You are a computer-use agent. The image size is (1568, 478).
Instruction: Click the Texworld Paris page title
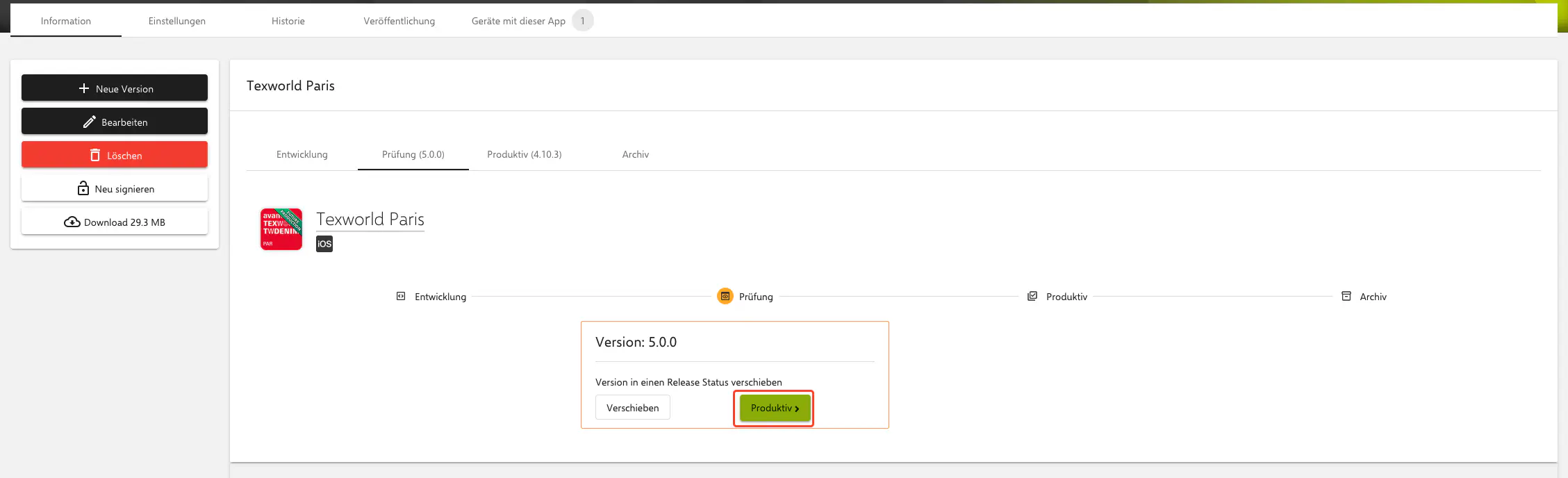290,85
